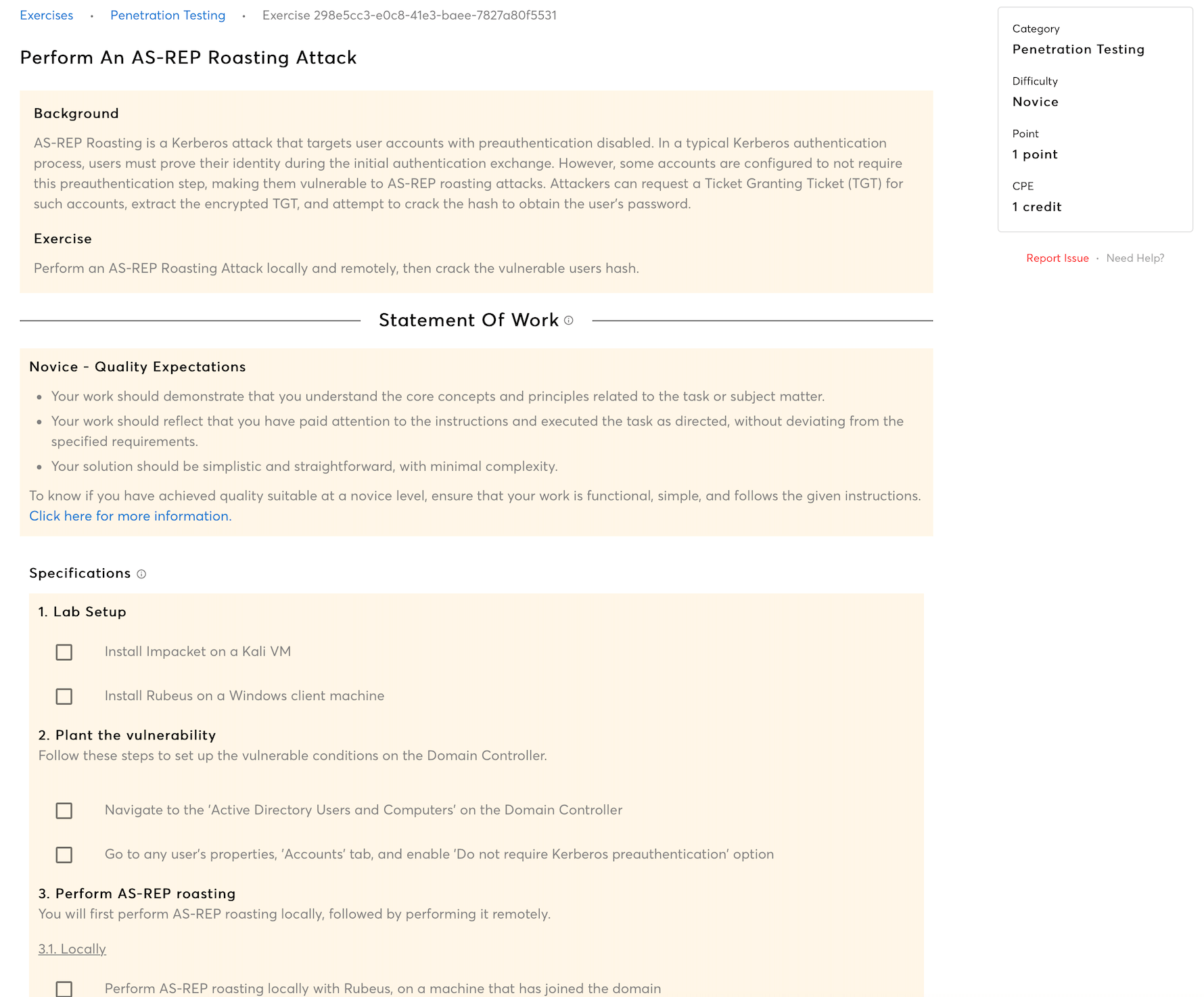Image resolution: width=1204 pixels, height=997 pixels.
Task: Open the Exercises breadcrumb link
Action: pyautogui.click(x=47, y=16)
